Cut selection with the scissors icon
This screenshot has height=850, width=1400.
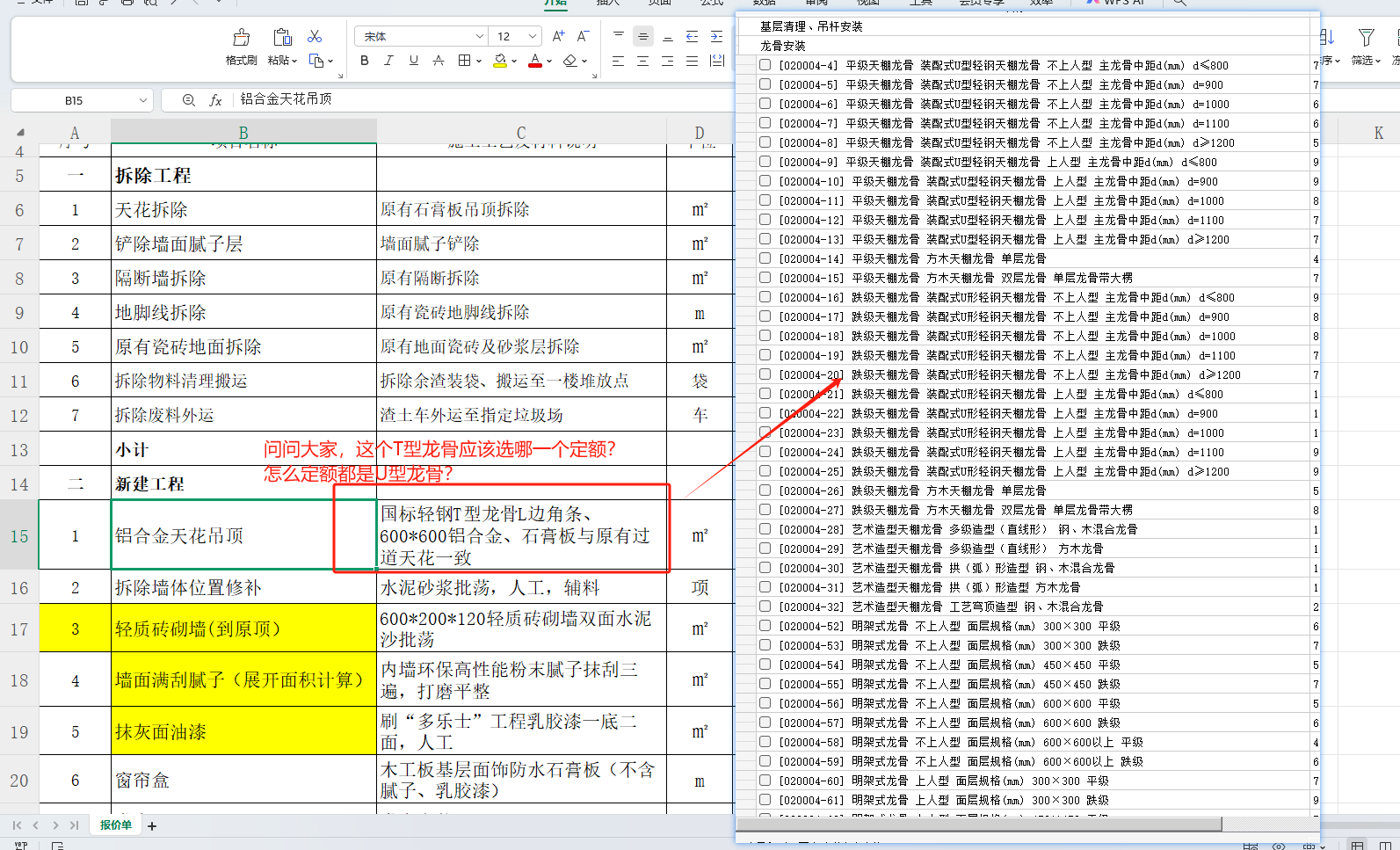(315, 36)
